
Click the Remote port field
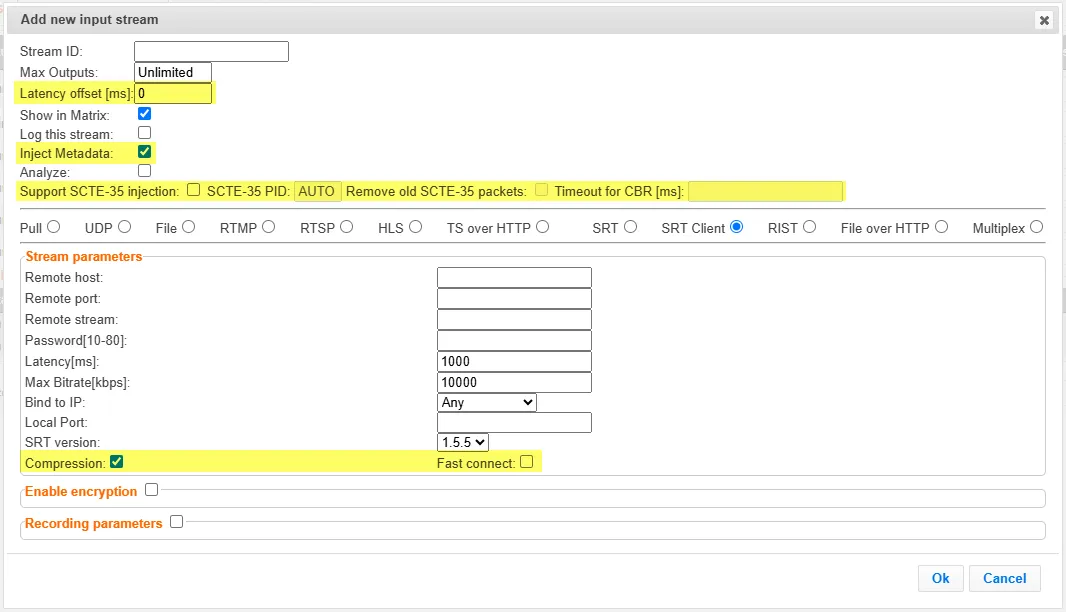515,299
